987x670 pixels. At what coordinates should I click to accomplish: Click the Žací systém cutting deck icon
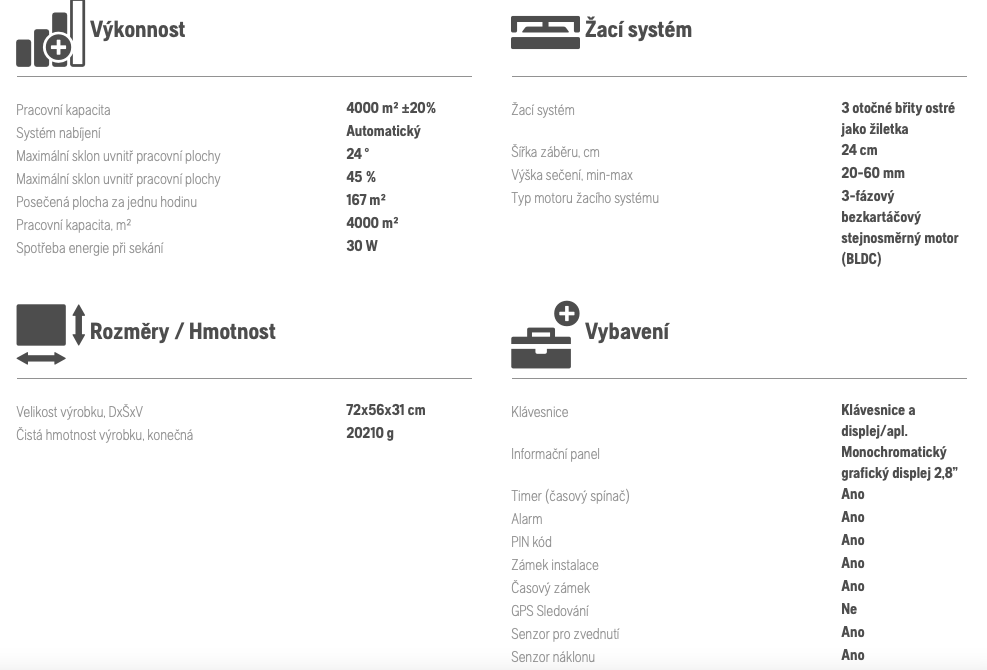pos(545,32)
